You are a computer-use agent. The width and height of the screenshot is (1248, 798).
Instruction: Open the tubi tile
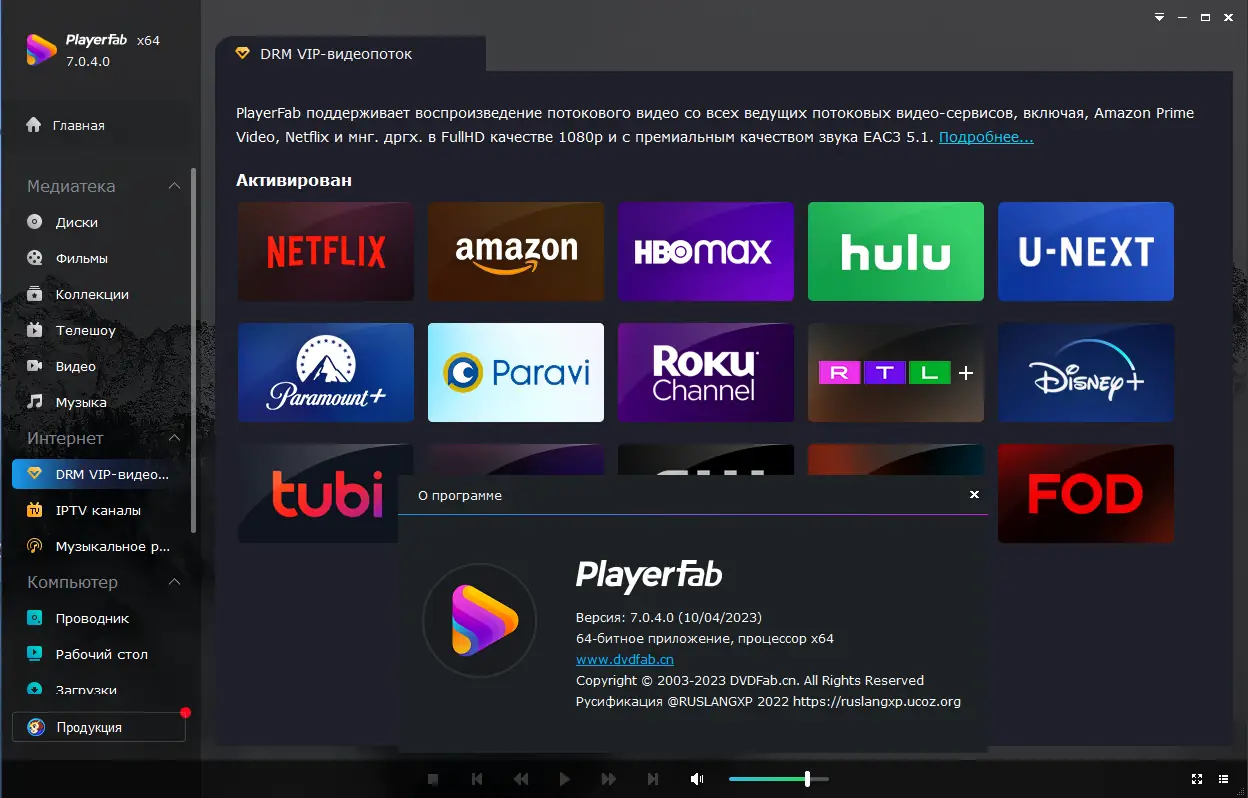(x=326, y=493)
